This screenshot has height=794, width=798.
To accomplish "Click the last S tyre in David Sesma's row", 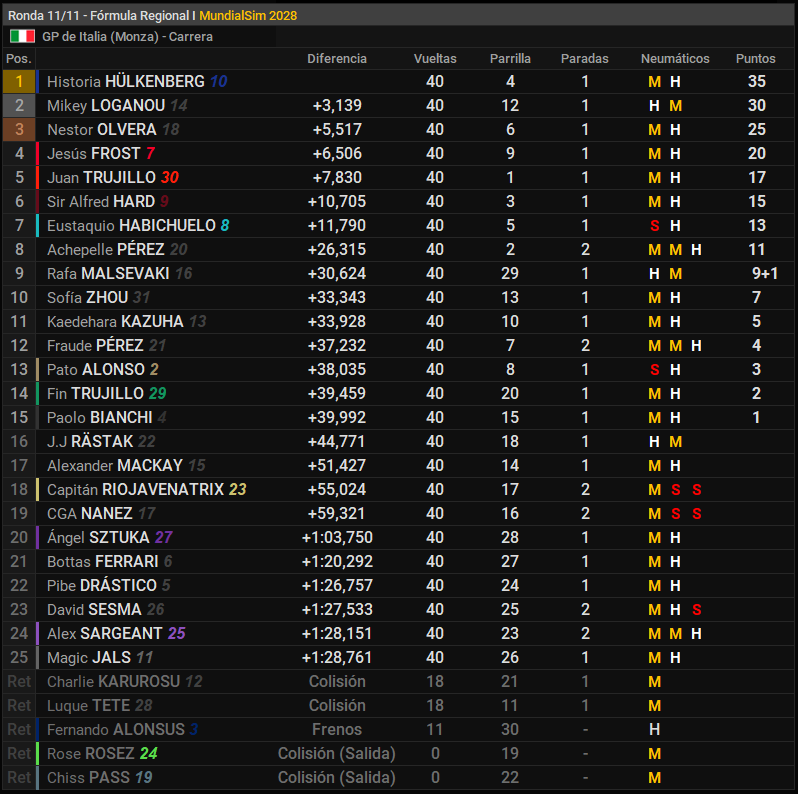I will click(x=697, y=609).
